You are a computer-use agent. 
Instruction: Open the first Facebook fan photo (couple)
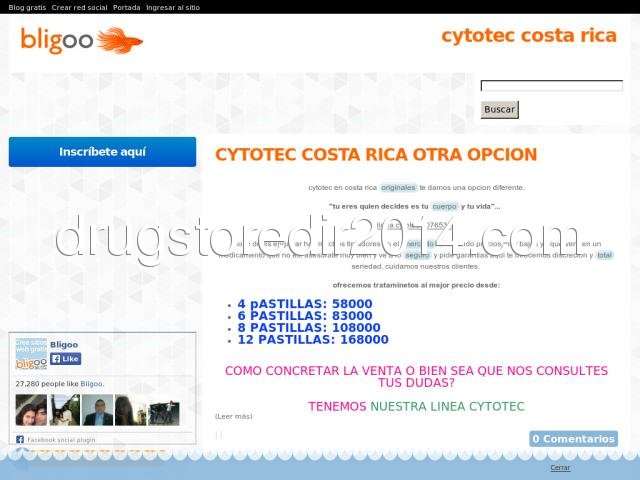pos(31,410)
